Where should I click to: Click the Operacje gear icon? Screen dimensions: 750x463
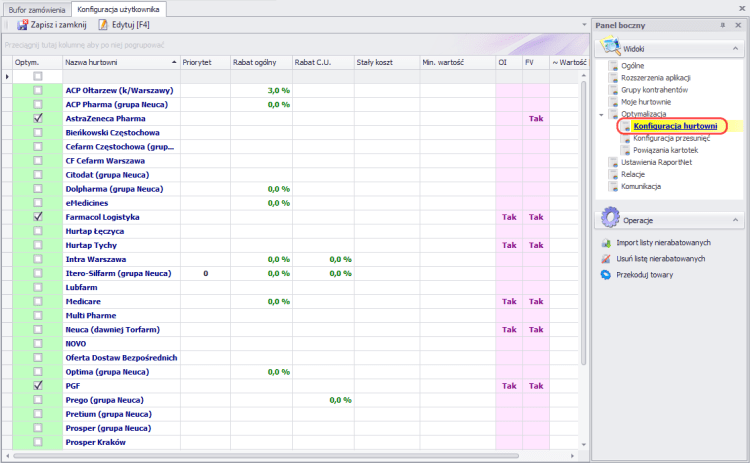point(609,219)
